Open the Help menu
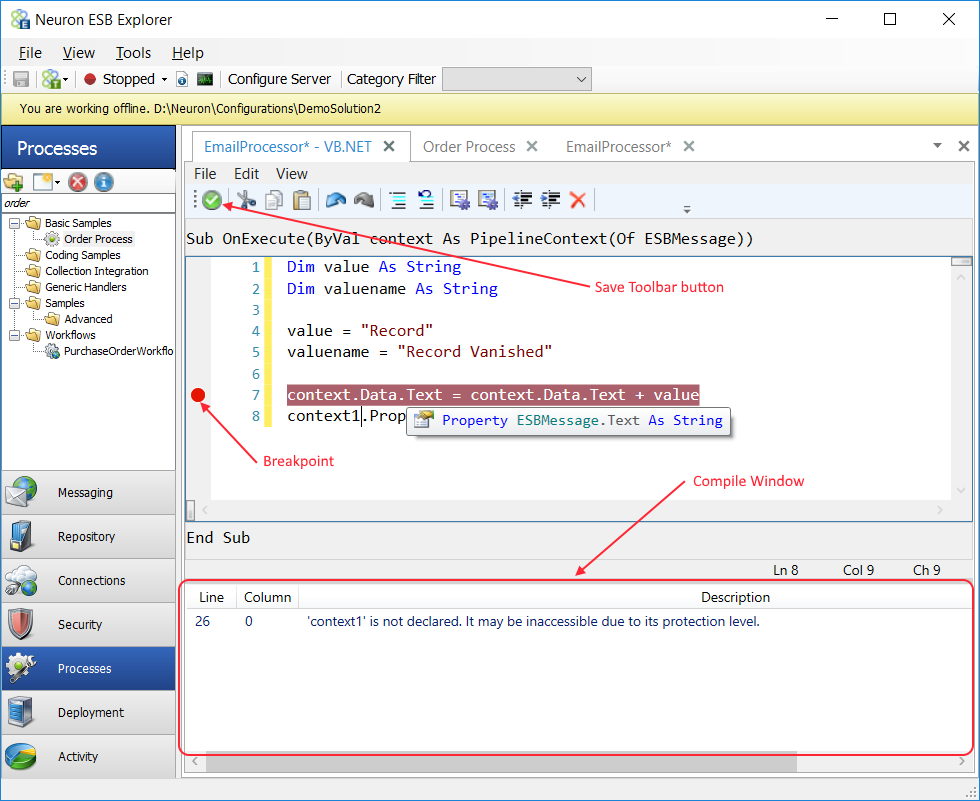This screenshot has width=980, height=801. click(x=188, y=53)
